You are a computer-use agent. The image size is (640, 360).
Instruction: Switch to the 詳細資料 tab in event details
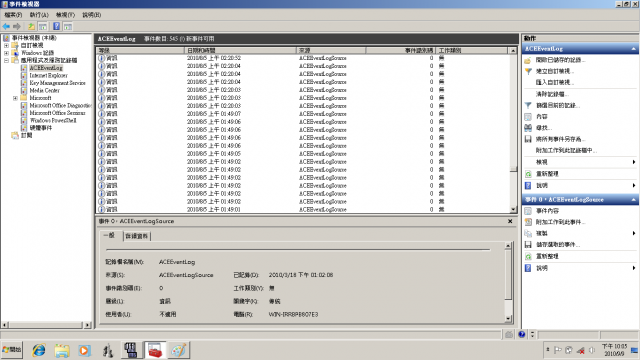click(x=137, y=236)
